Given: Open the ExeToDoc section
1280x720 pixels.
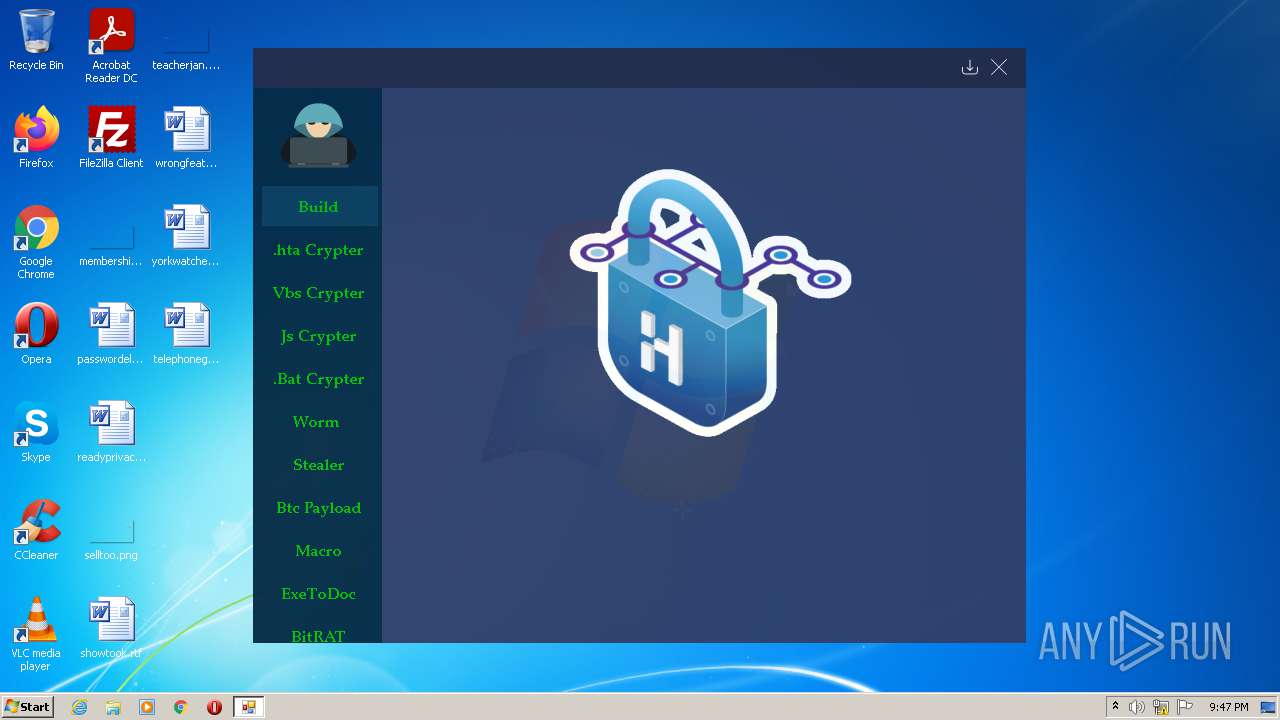Looking at the screenshot, I should pyautogui.click(x=319, y=594).
